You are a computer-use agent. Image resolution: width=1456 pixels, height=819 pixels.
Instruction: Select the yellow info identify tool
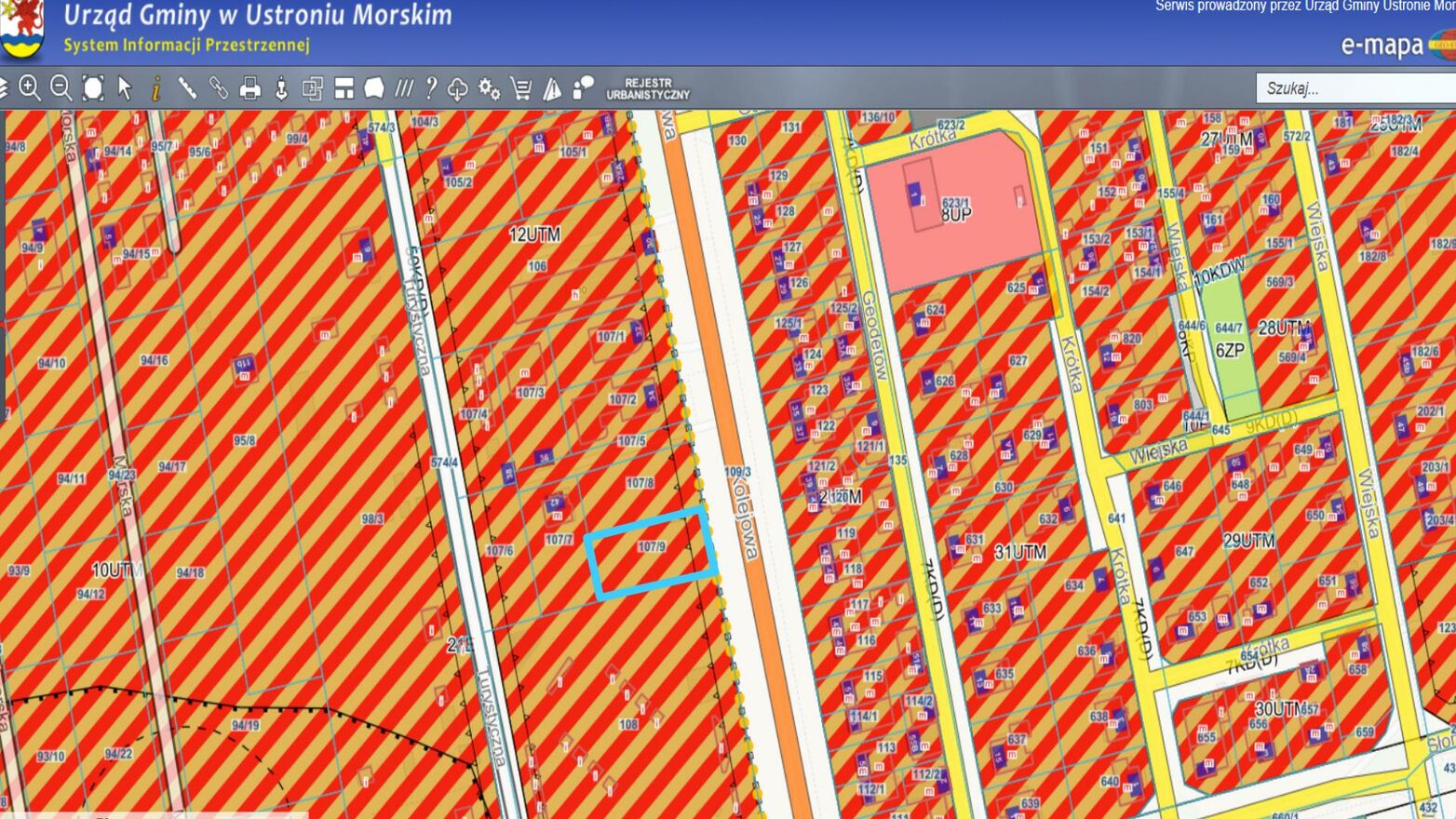[x=156, y=88]
